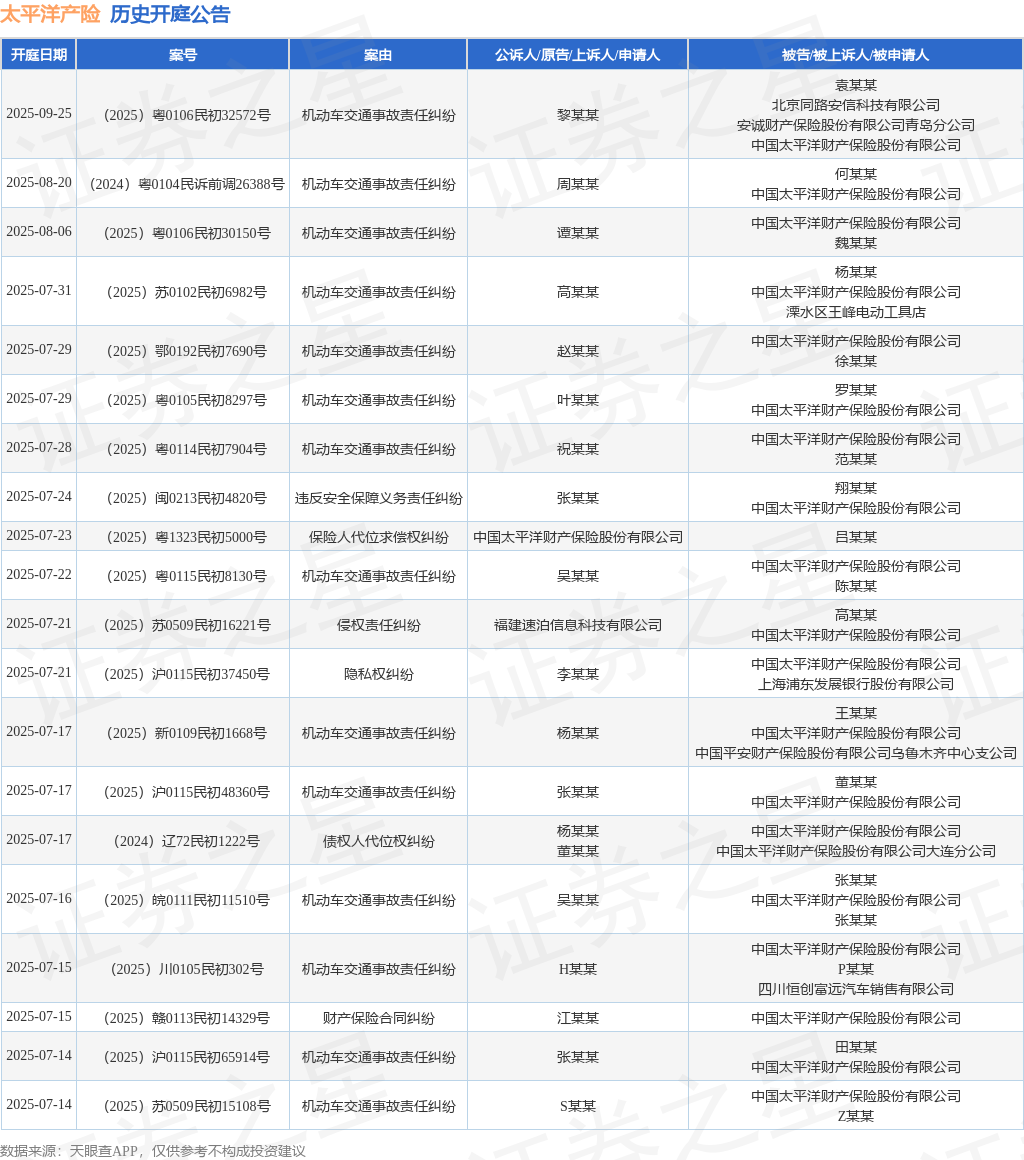Click defendant 魏某某
The width and height of the screenshot is (1024, 1160).
tap(856, 243)
